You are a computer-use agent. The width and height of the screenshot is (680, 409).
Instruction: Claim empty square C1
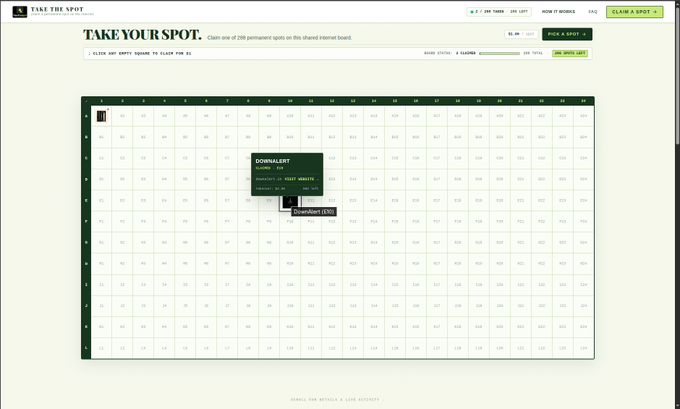click(x=101, y=158)
